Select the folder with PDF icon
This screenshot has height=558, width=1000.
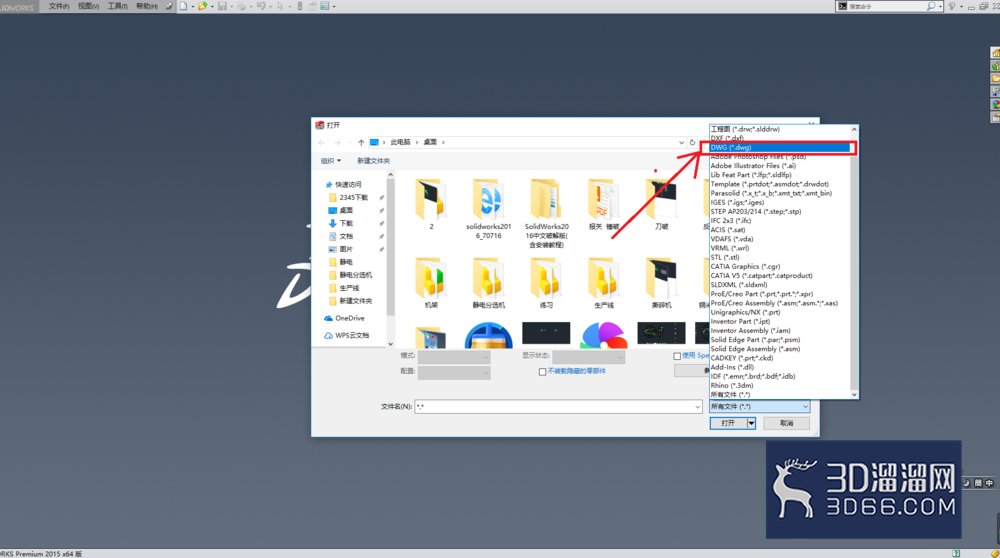click(603, 204)
